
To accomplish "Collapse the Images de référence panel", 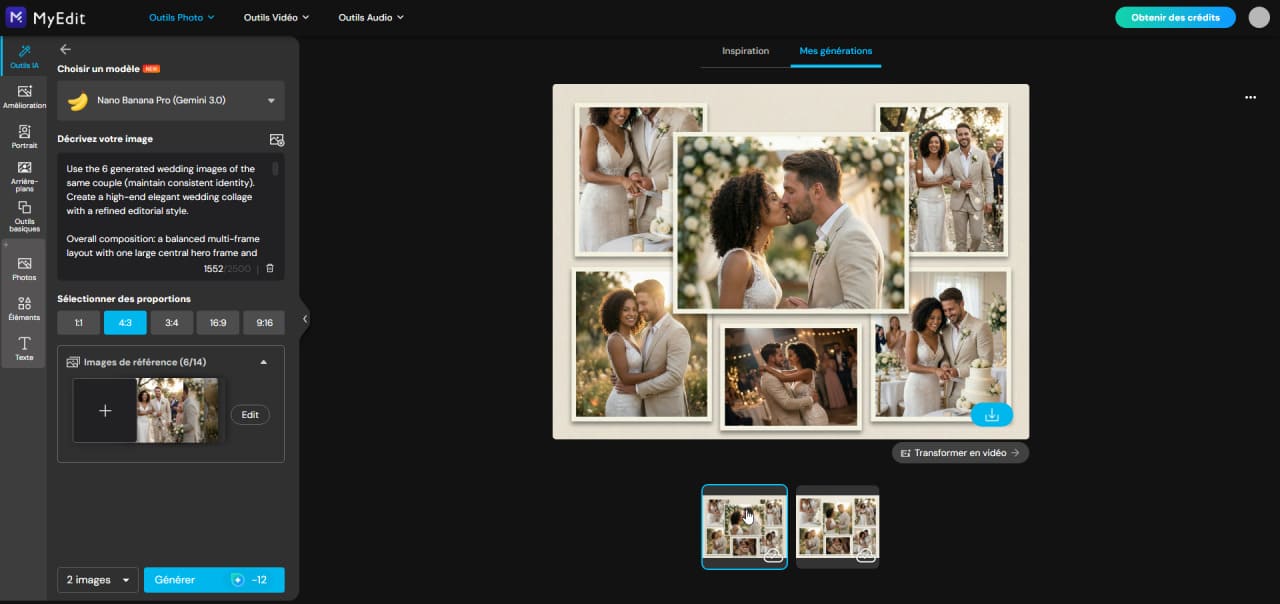I will (263, 361).
